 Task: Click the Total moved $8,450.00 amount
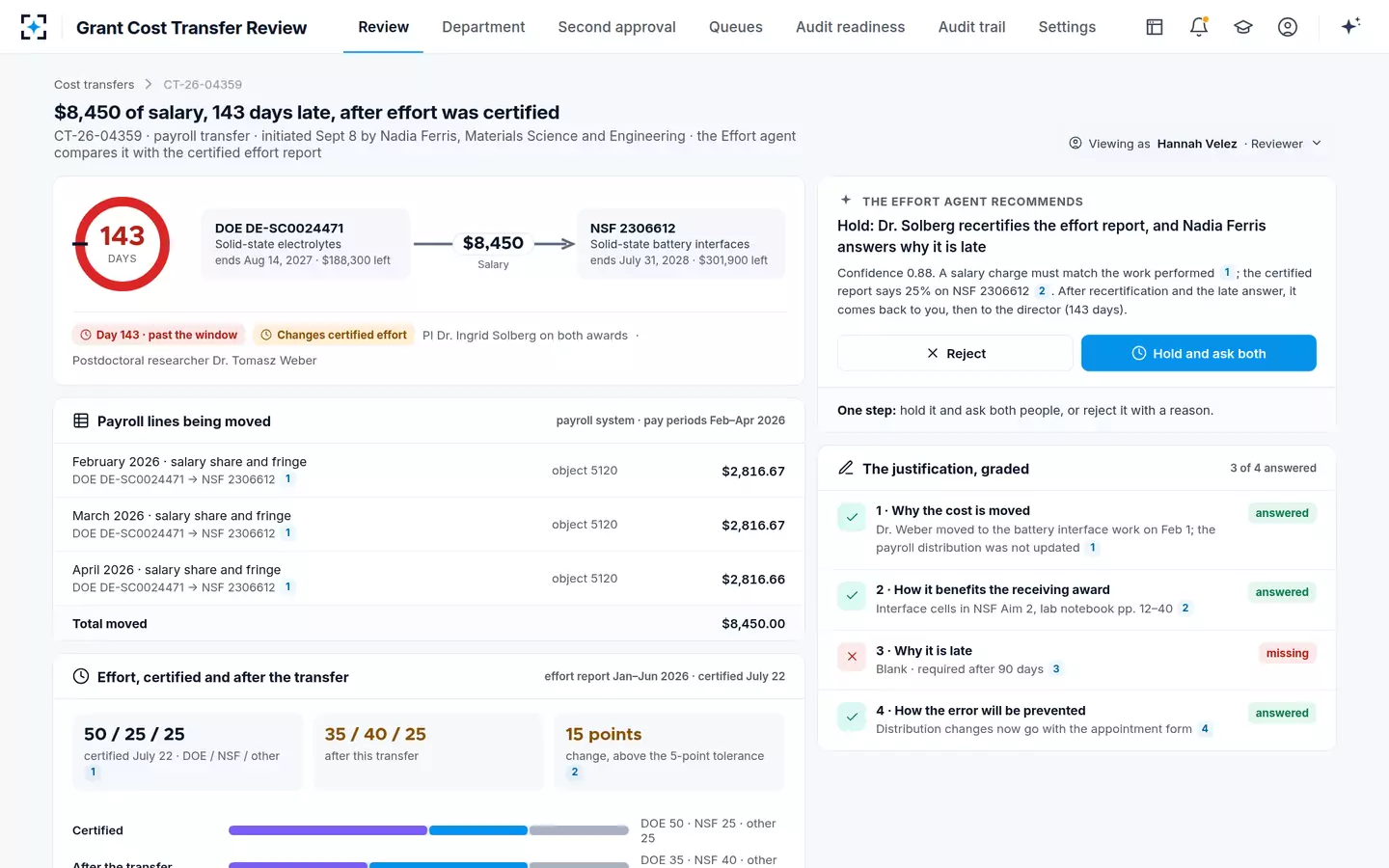pos(753,624)
